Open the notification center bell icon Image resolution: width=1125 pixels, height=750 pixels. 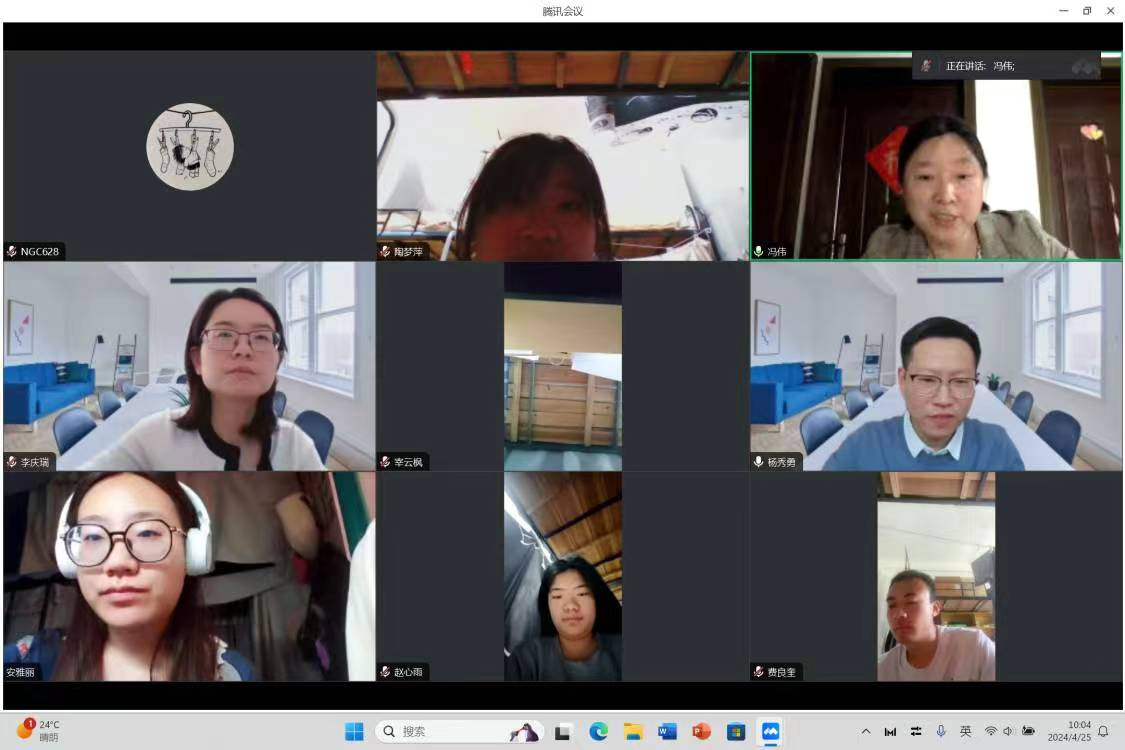pos(1103,731)
